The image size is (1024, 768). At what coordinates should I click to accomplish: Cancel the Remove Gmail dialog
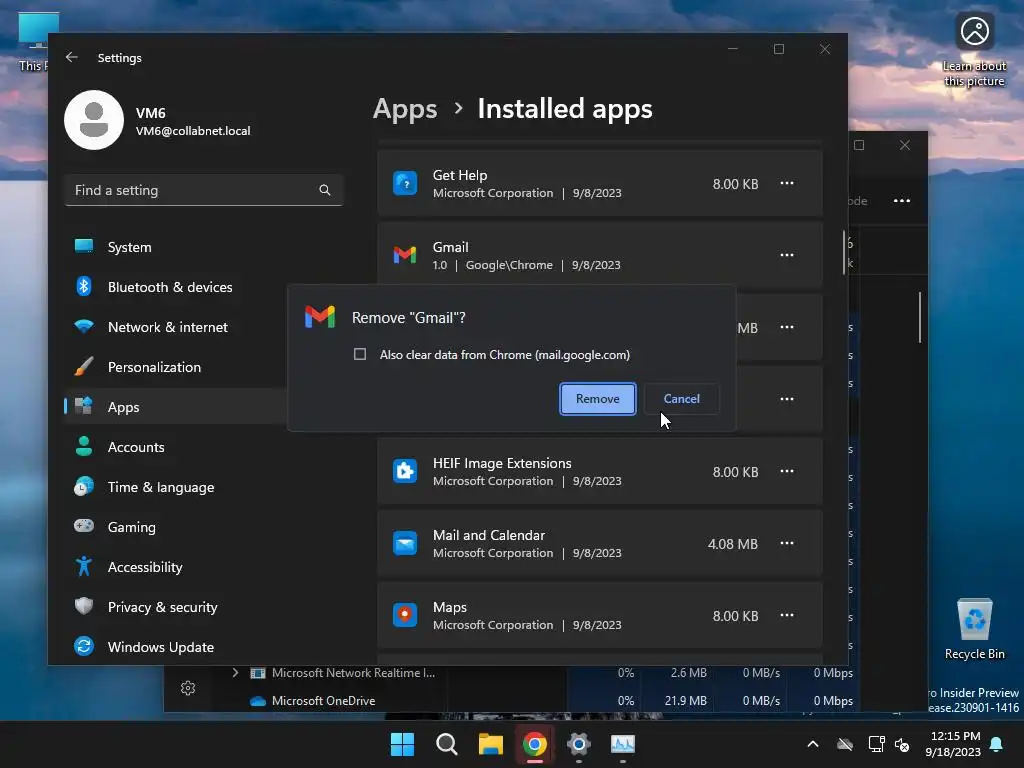coord(681,398)
